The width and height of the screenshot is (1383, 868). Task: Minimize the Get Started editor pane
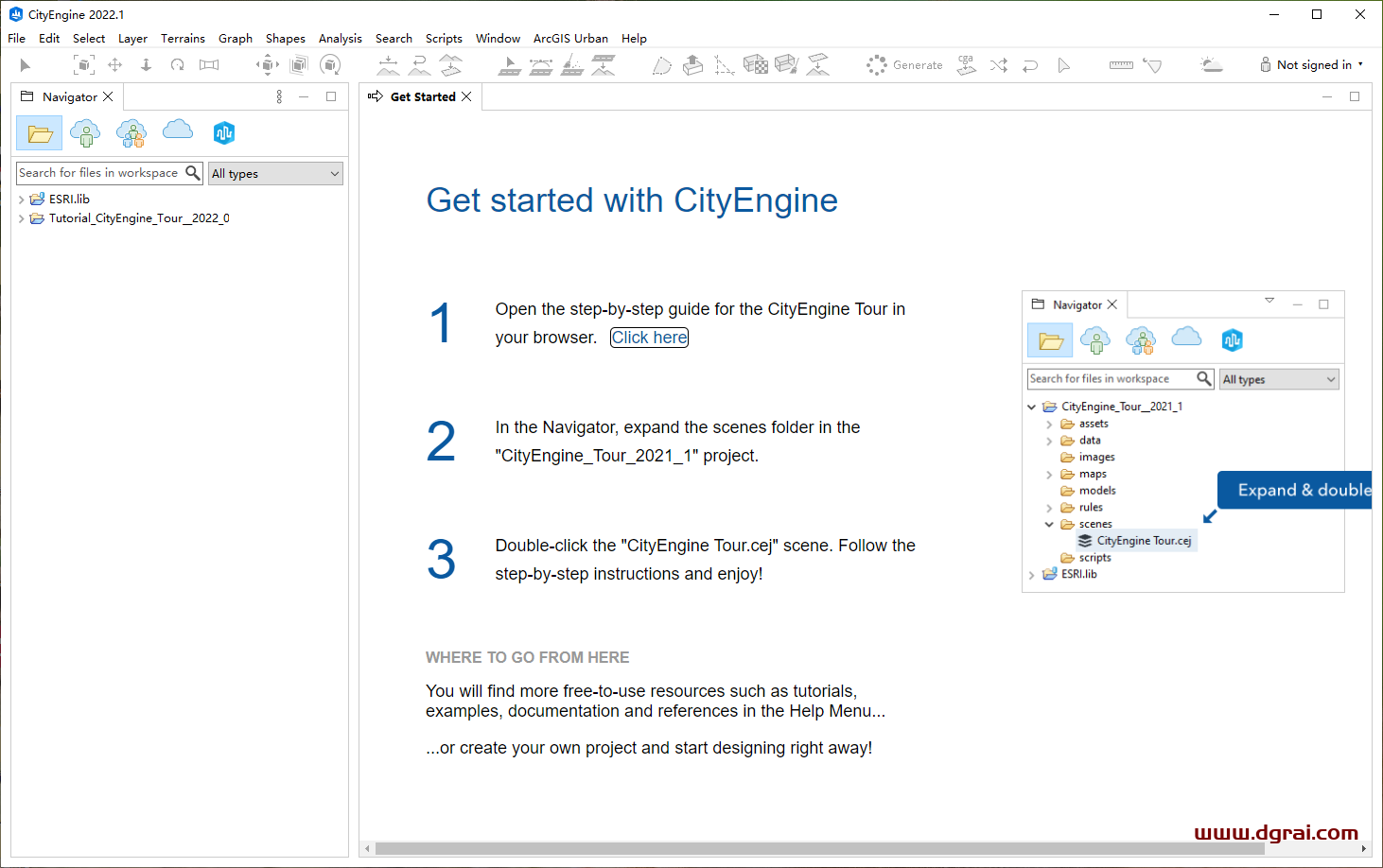tap(1327, 96)
